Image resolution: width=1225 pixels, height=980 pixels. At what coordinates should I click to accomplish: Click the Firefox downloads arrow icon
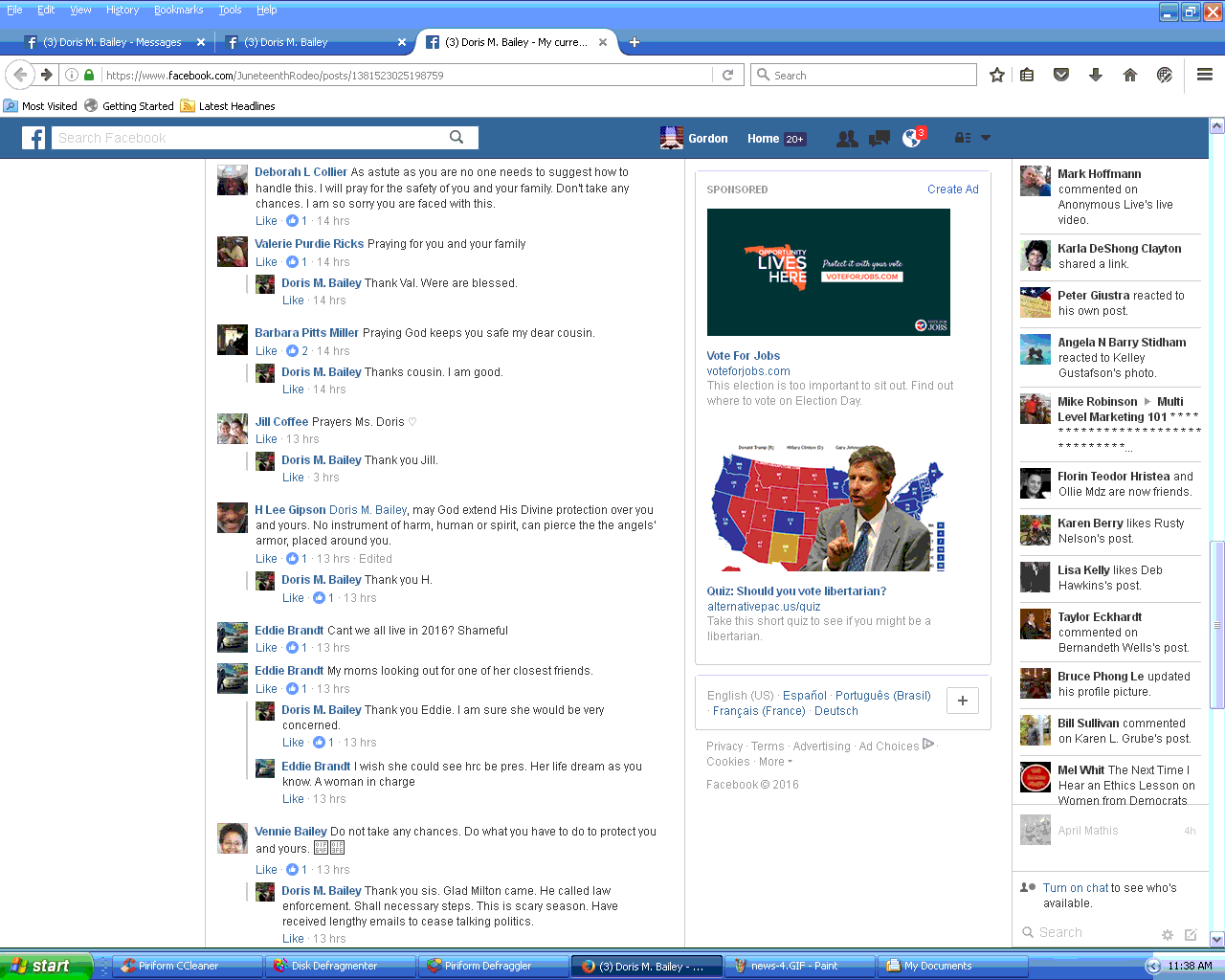tap(1096, 75)
